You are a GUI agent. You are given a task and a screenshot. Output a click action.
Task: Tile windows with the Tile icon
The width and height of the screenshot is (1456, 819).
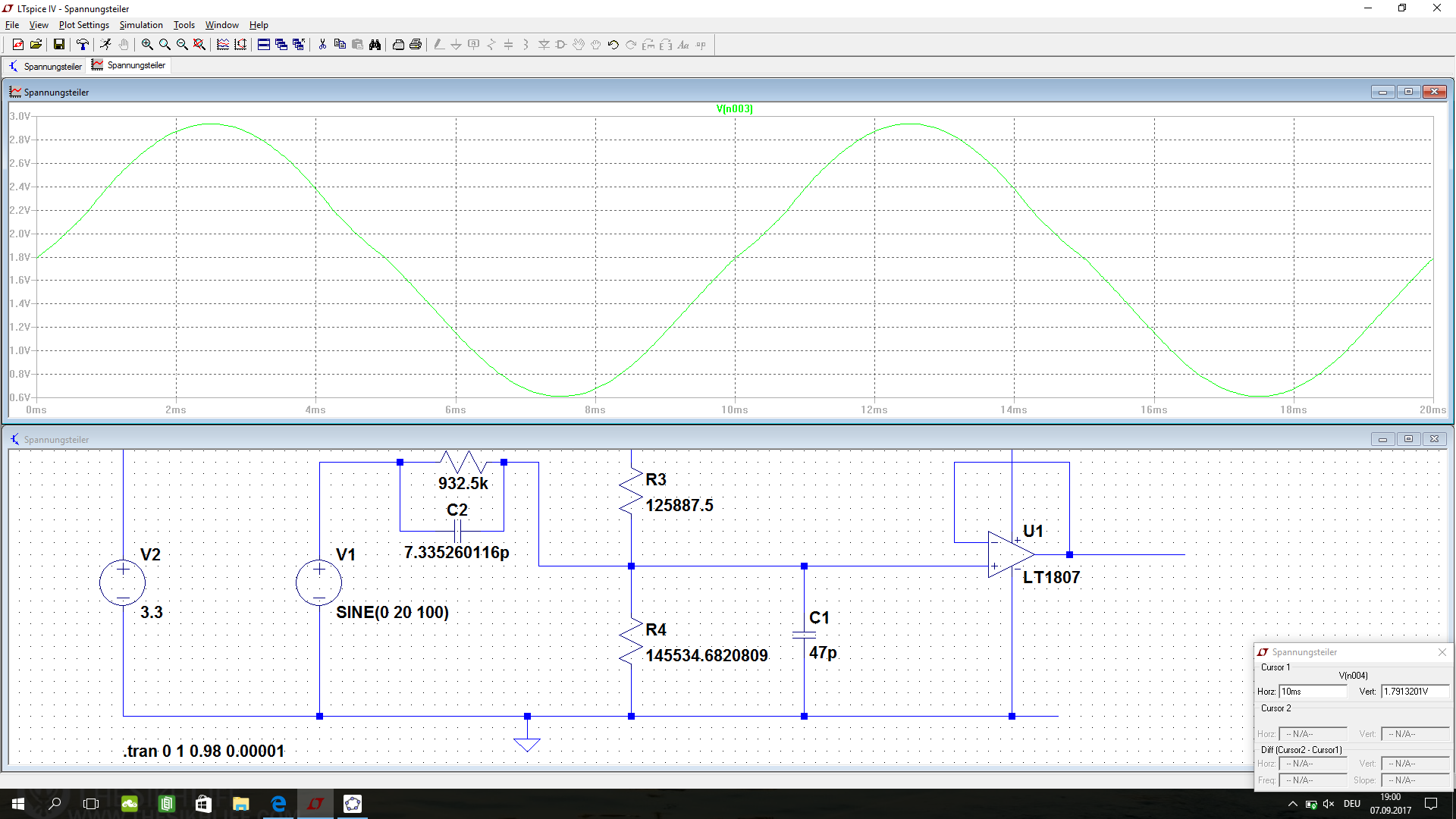click(x=264, y=45)
